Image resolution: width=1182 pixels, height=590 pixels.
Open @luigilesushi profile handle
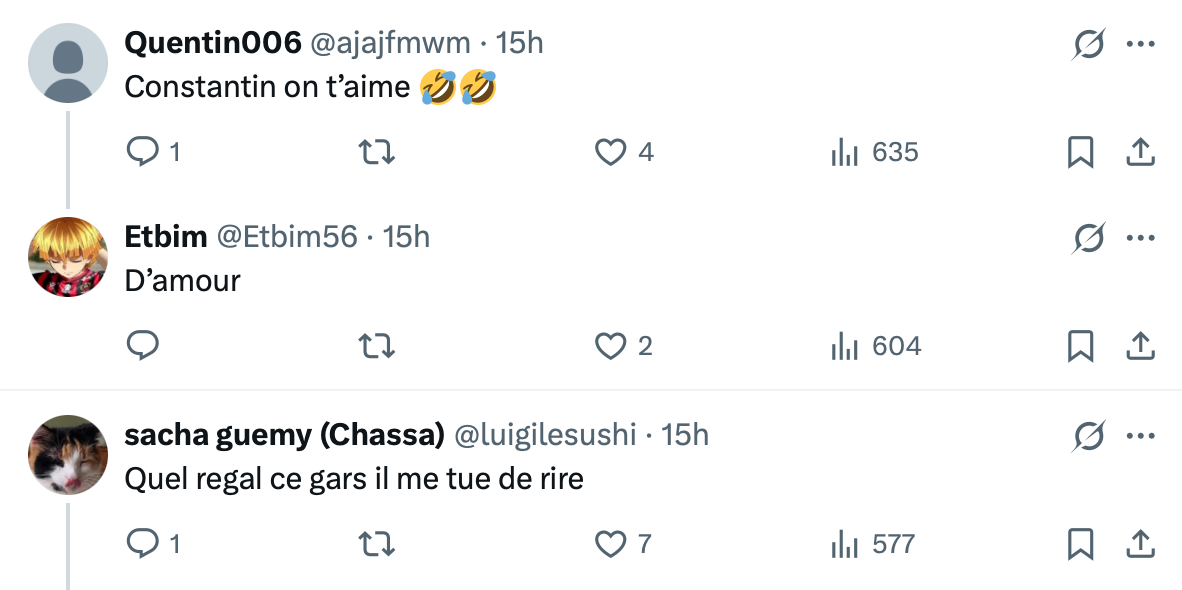point(545,435)
